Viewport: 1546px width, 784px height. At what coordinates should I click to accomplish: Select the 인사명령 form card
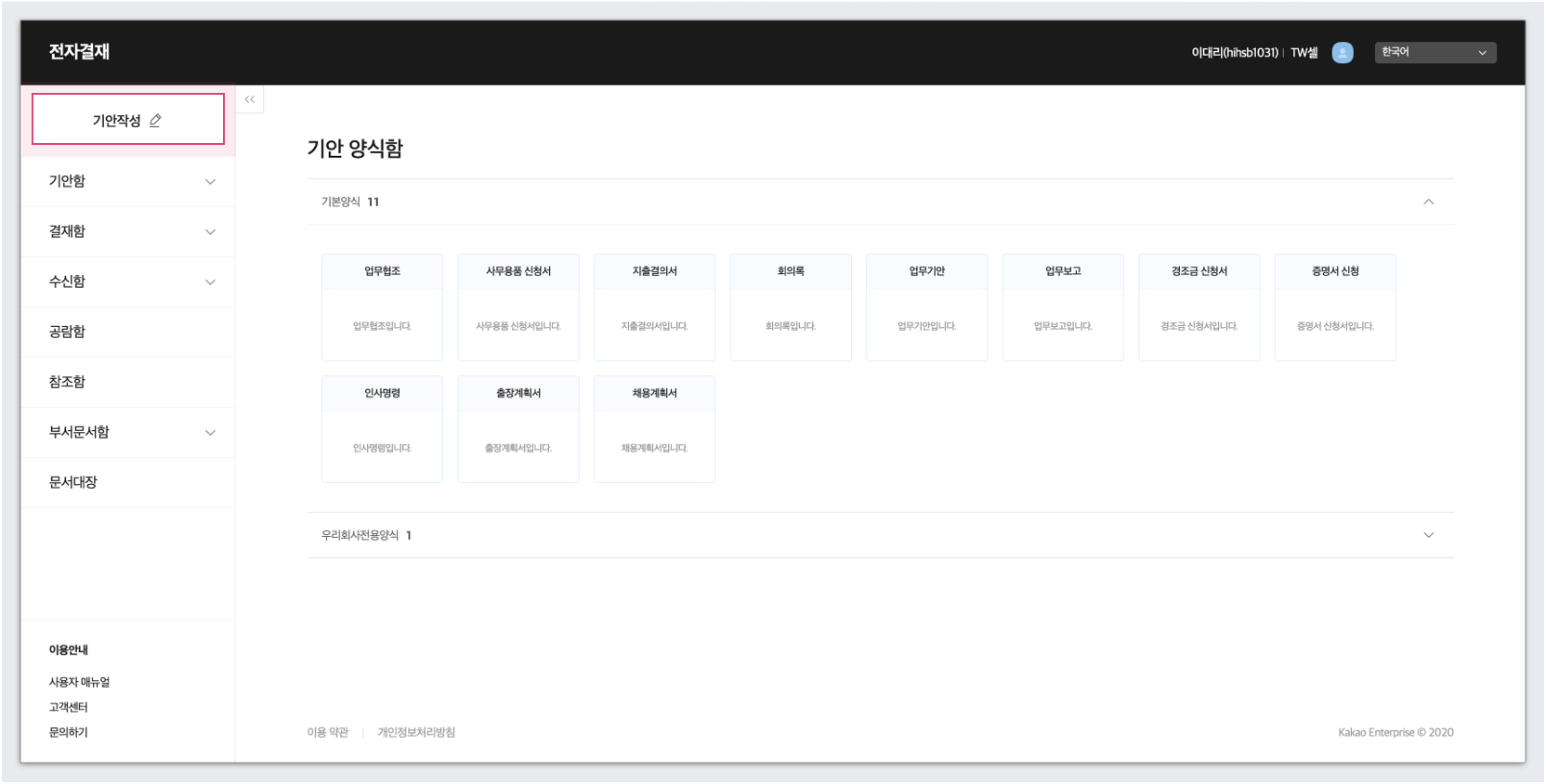pyautogui.click(x=382, y=429)
